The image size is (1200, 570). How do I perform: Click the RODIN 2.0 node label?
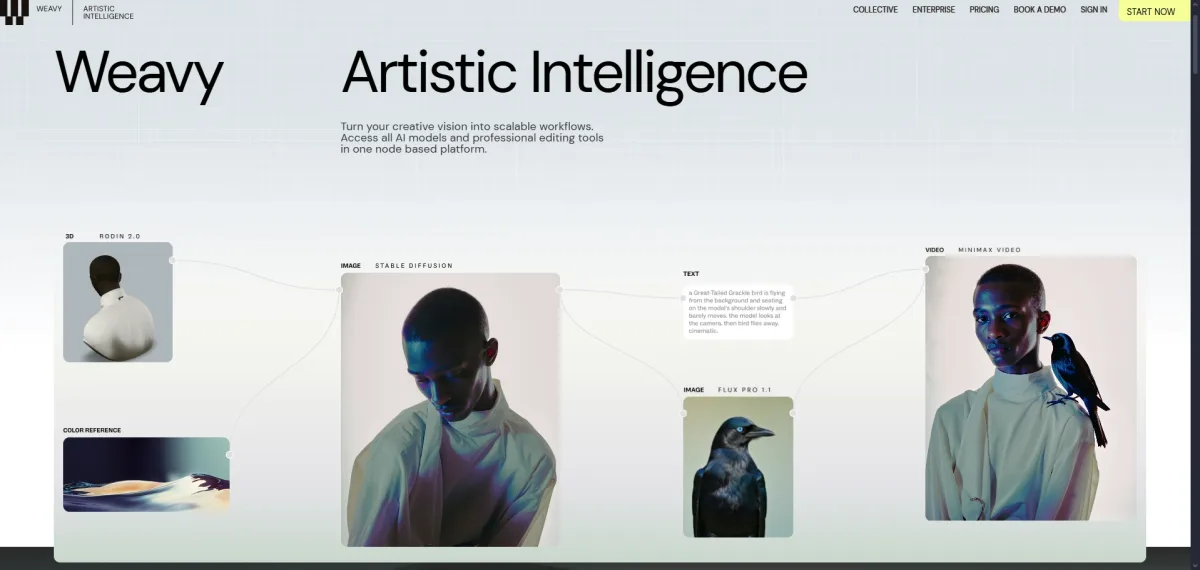tap(120, 236)
